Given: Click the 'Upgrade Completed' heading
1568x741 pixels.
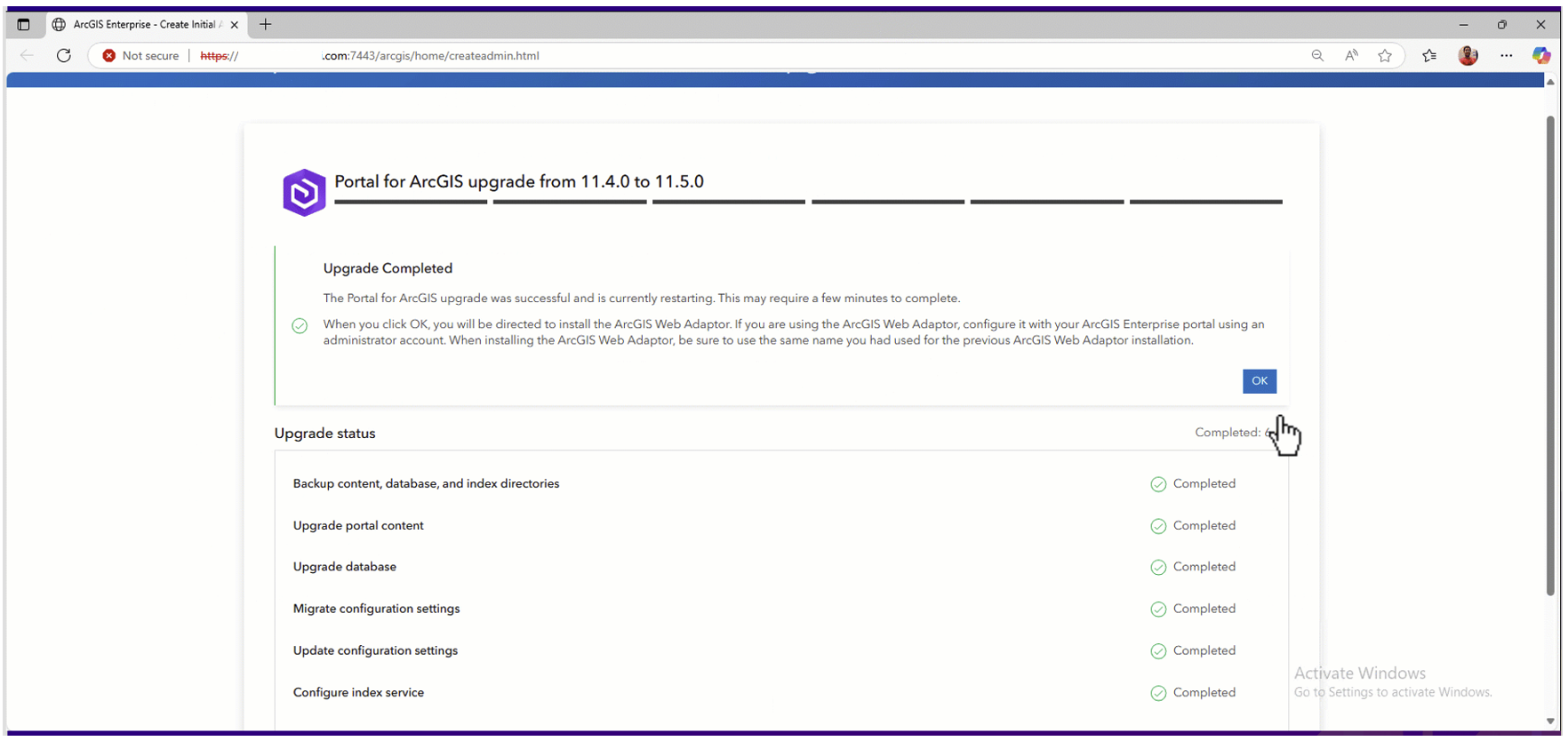Looking at the screenshot, I should pyautogui.click(x=388, y=268).
